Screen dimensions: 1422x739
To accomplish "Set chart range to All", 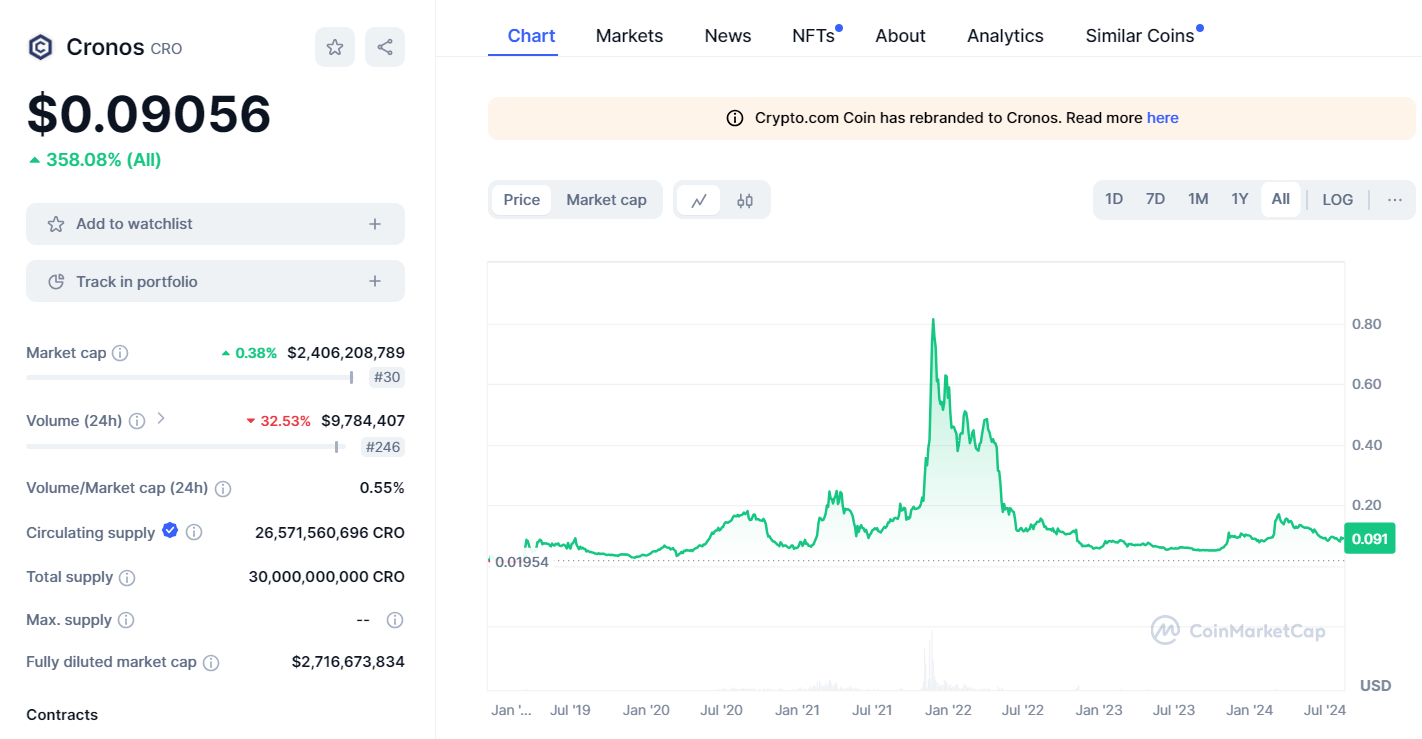I will tap(1281, 199).
